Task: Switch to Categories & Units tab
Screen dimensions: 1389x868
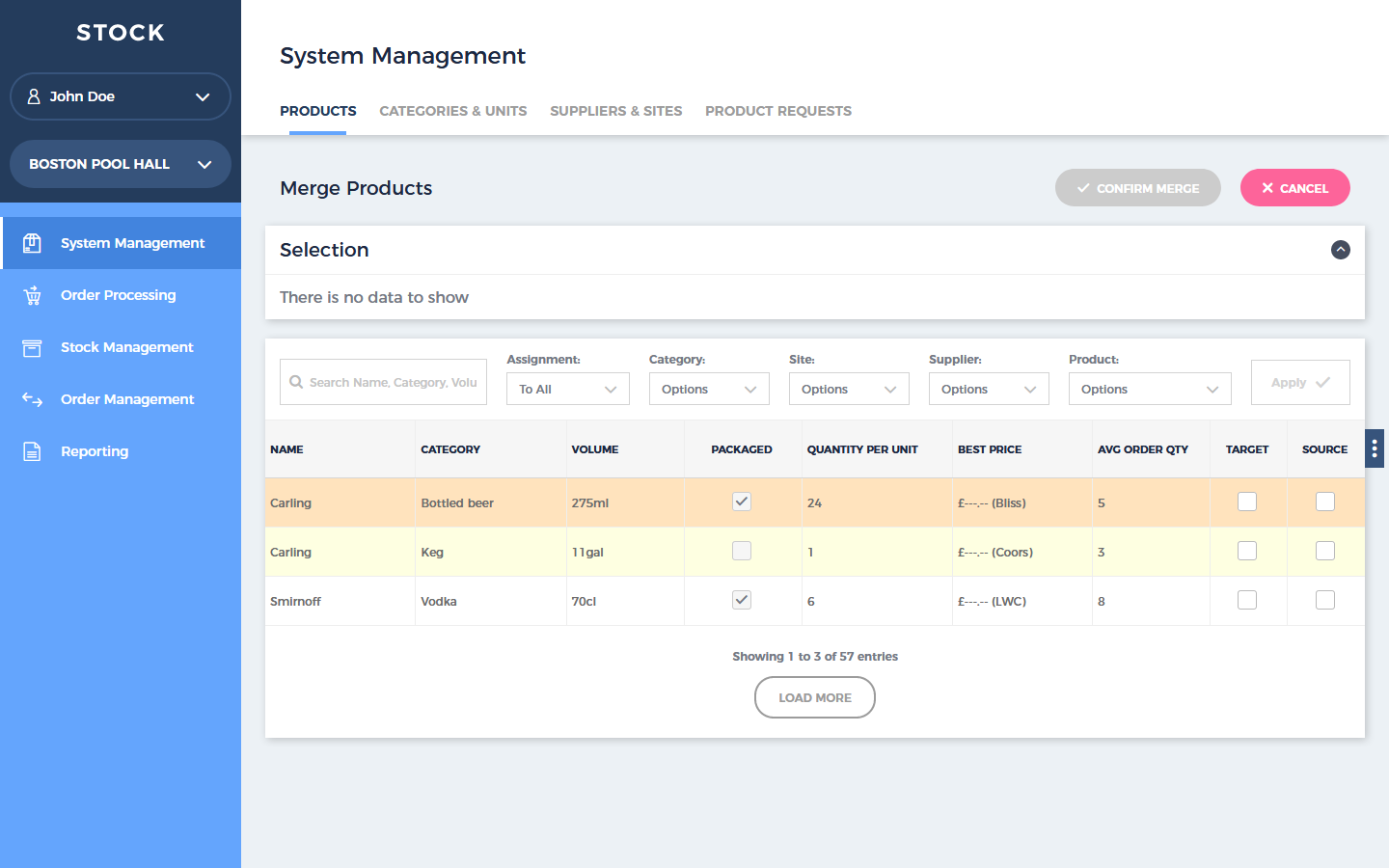Action: click(452, 111)
